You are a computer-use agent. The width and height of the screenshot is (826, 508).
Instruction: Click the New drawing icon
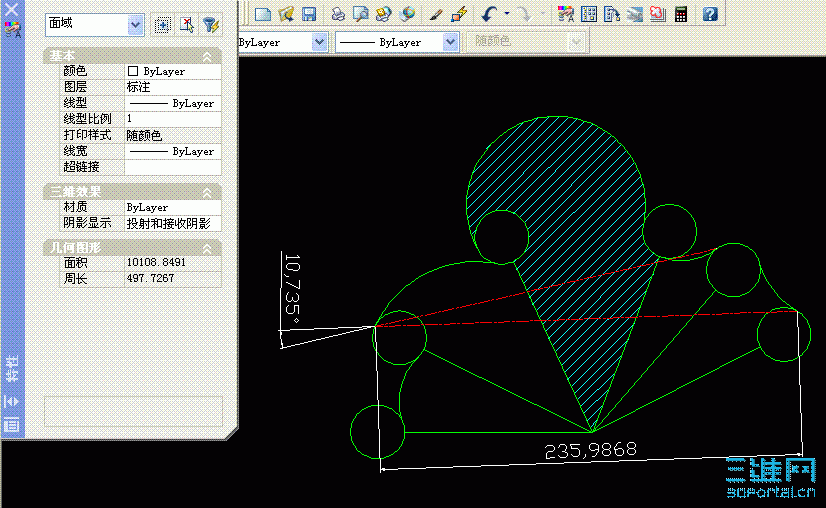click(262, 14)
